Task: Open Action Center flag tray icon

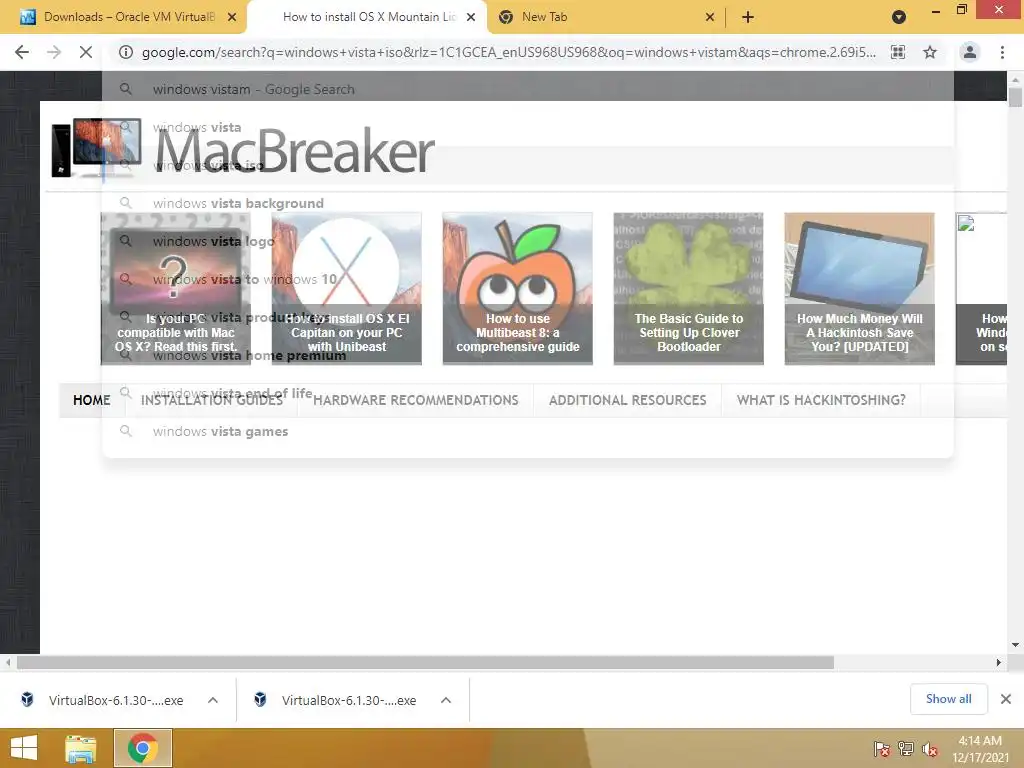Action: (882, 748)
